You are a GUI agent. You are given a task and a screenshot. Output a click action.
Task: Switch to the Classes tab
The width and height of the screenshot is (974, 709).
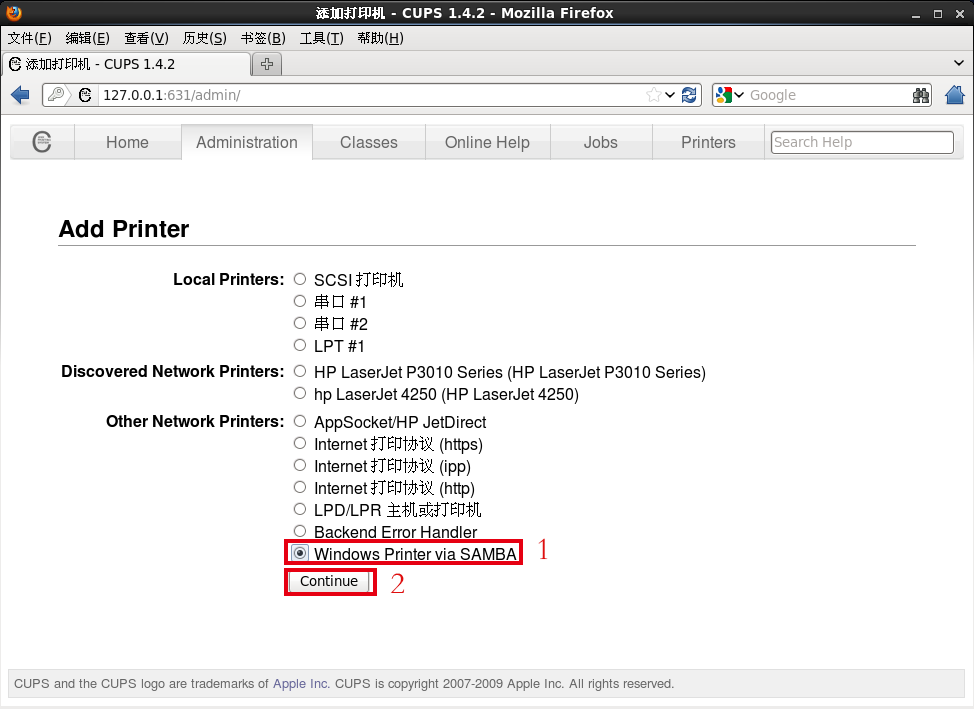tap(369, 142)
